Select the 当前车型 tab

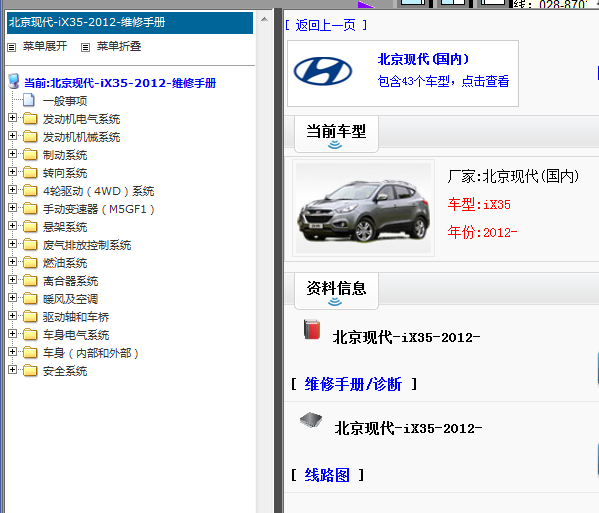point(336,134)
